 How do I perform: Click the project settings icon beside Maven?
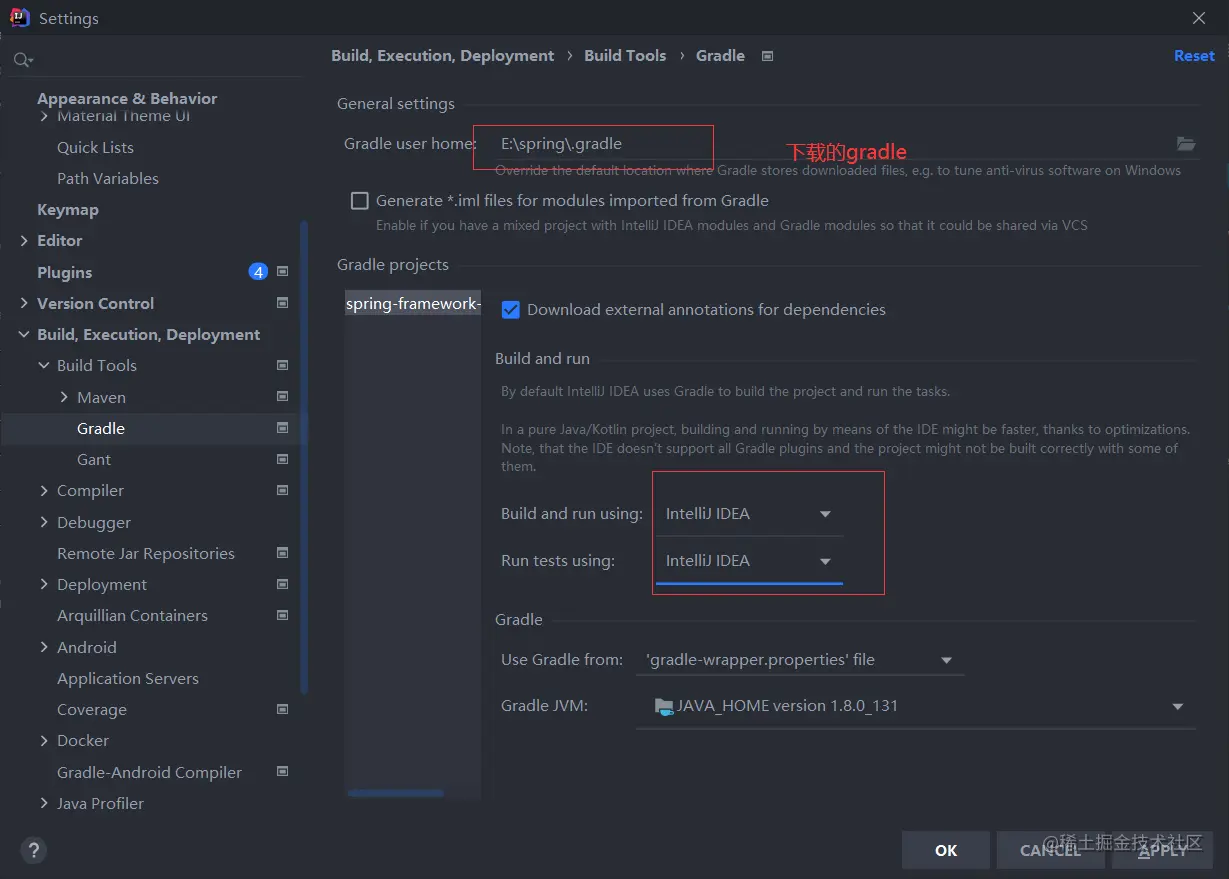tap(283, 397)
